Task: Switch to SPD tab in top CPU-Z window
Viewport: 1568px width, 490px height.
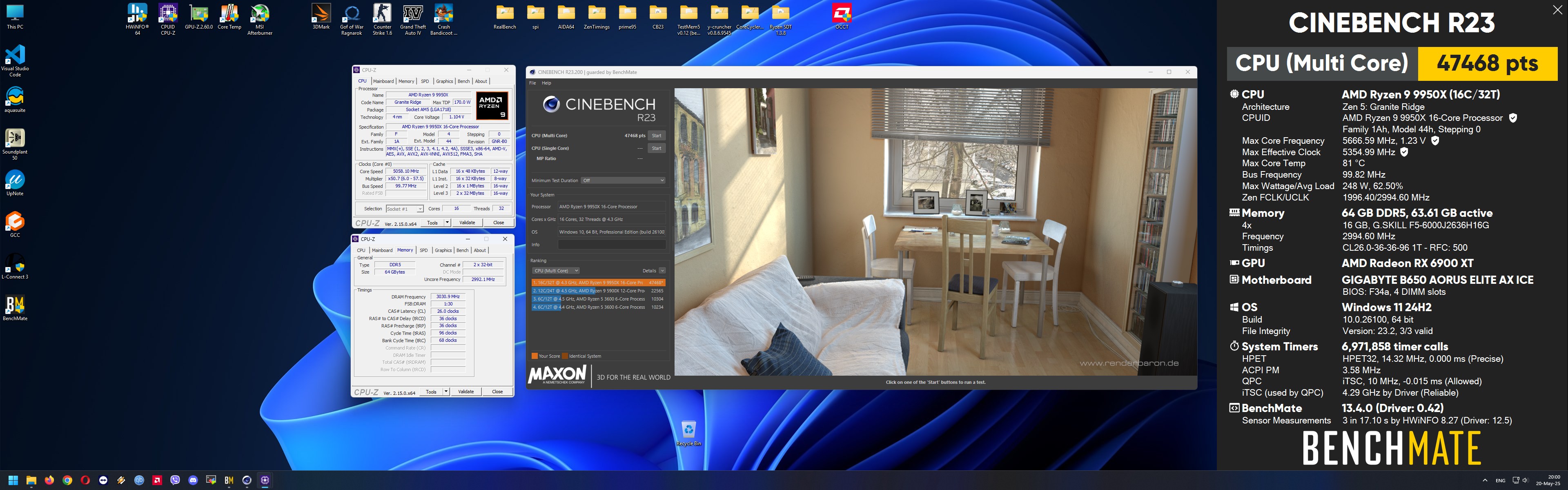Action: [x=425, y=81]
